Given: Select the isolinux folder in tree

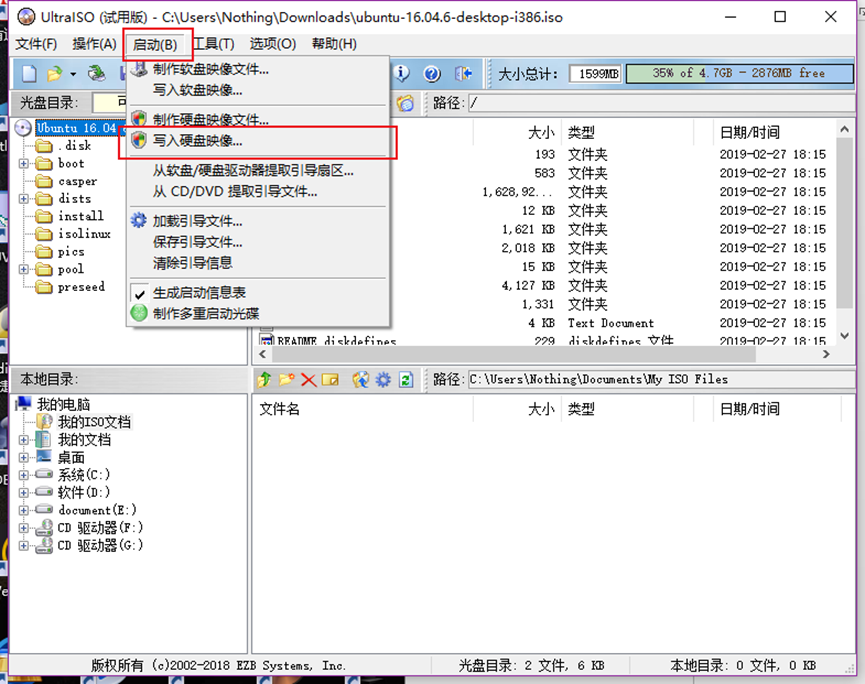Looking at the screenshot, I should click(84, 234).
